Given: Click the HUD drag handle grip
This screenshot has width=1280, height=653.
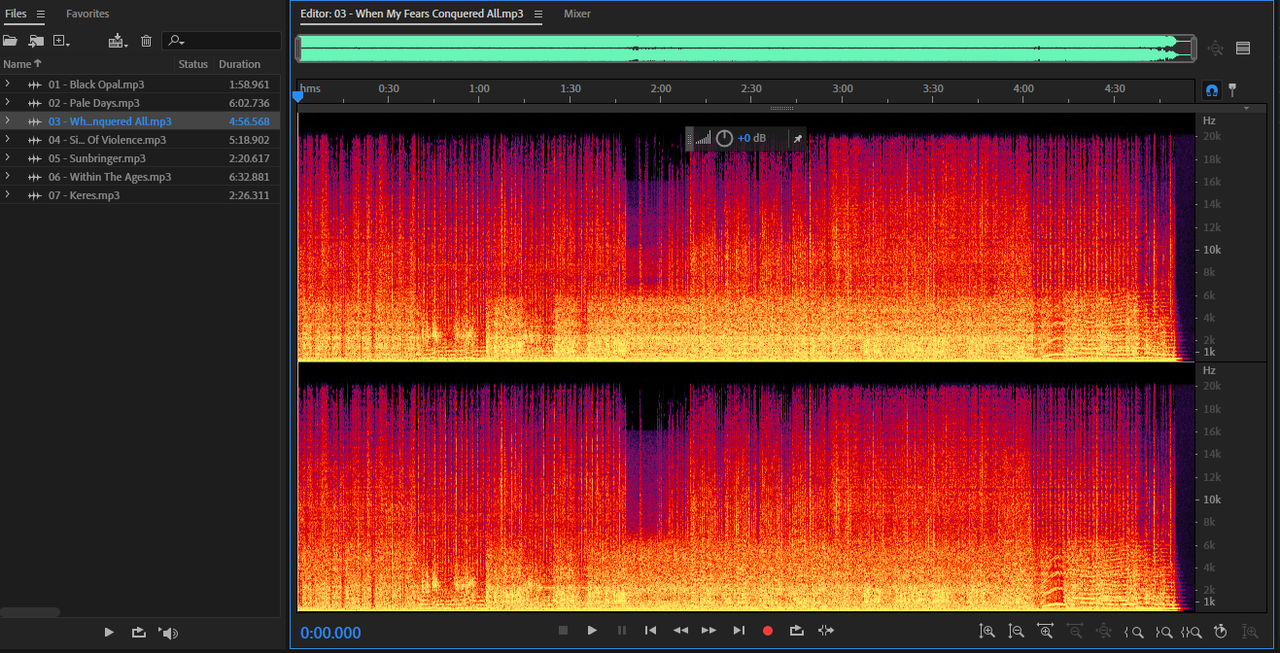Looking at the screenshot, I should pyautogui.click(x=689, y=138).
